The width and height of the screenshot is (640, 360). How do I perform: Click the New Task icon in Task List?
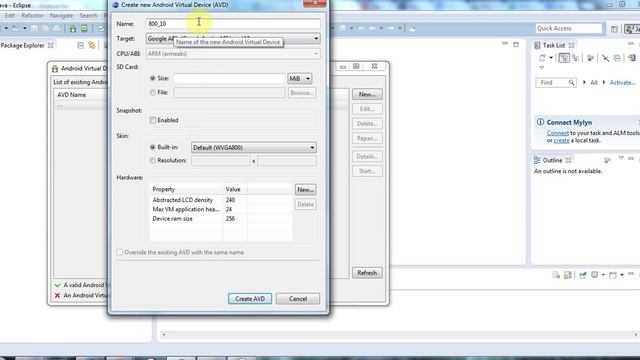point(542,58)
